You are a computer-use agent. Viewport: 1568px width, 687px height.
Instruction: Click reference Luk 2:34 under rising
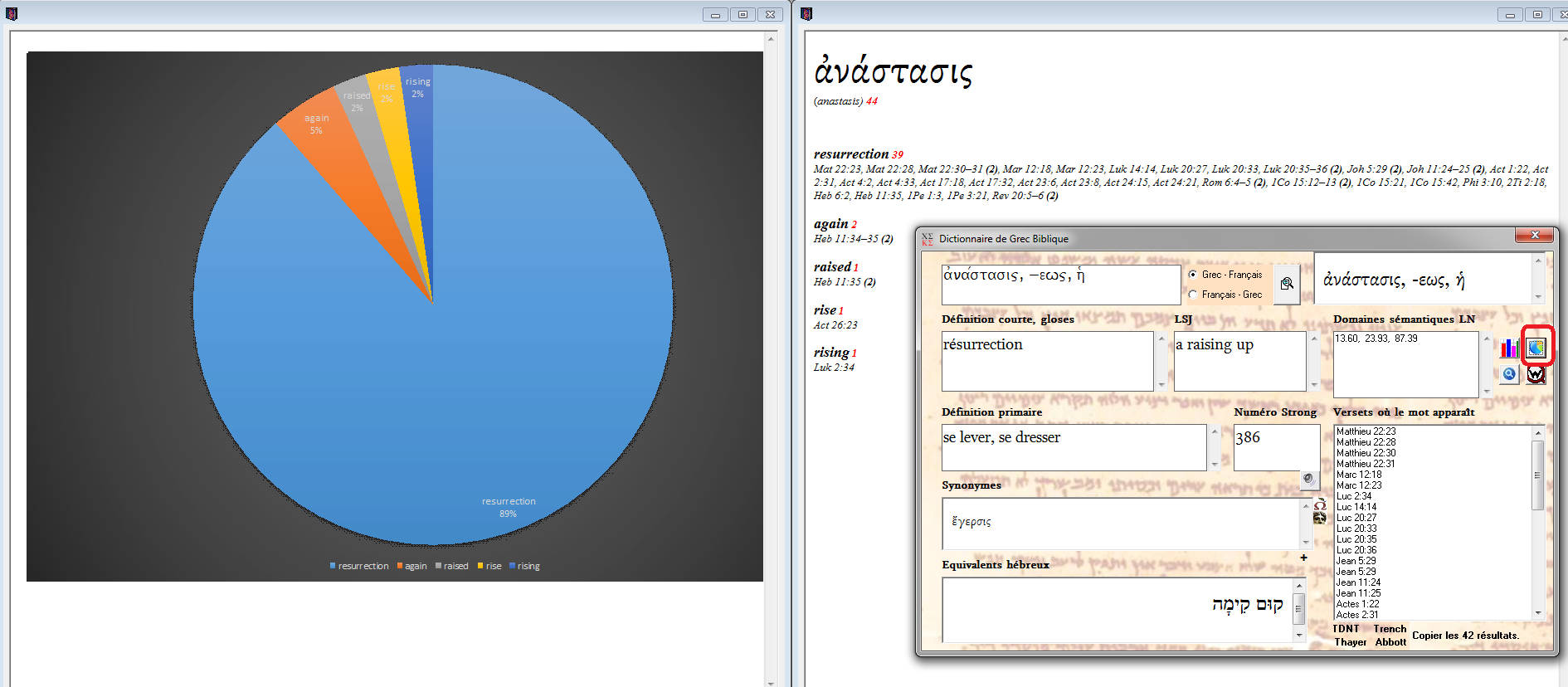click(834, 368)
